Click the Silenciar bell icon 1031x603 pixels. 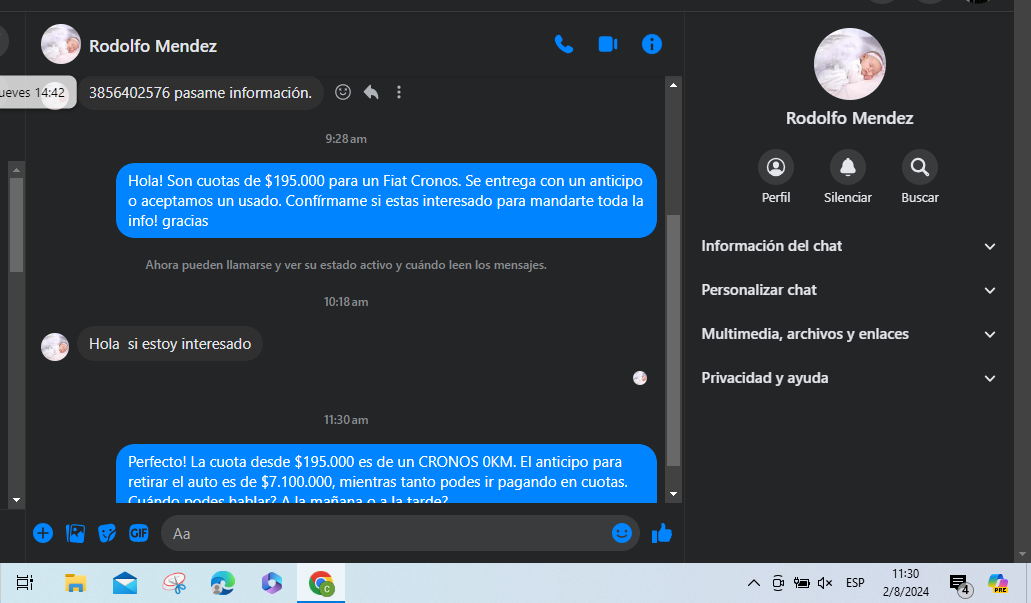pos(848,167)
